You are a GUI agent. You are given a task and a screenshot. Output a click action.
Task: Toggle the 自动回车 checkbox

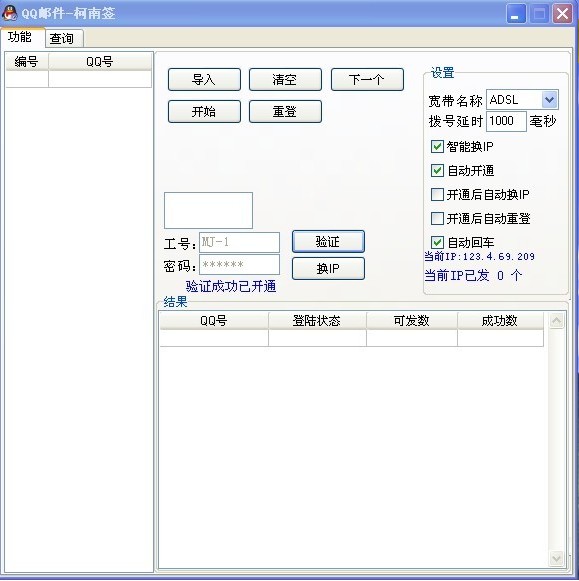[437, 242]
